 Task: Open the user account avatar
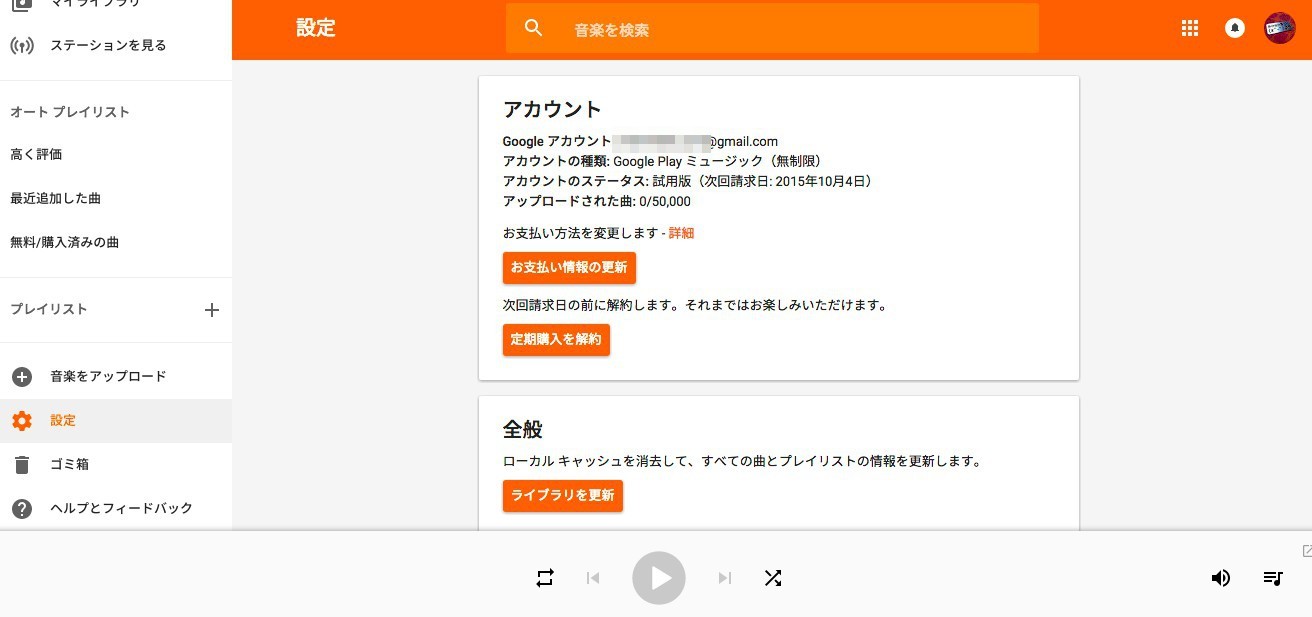[x=1280, y=28]
